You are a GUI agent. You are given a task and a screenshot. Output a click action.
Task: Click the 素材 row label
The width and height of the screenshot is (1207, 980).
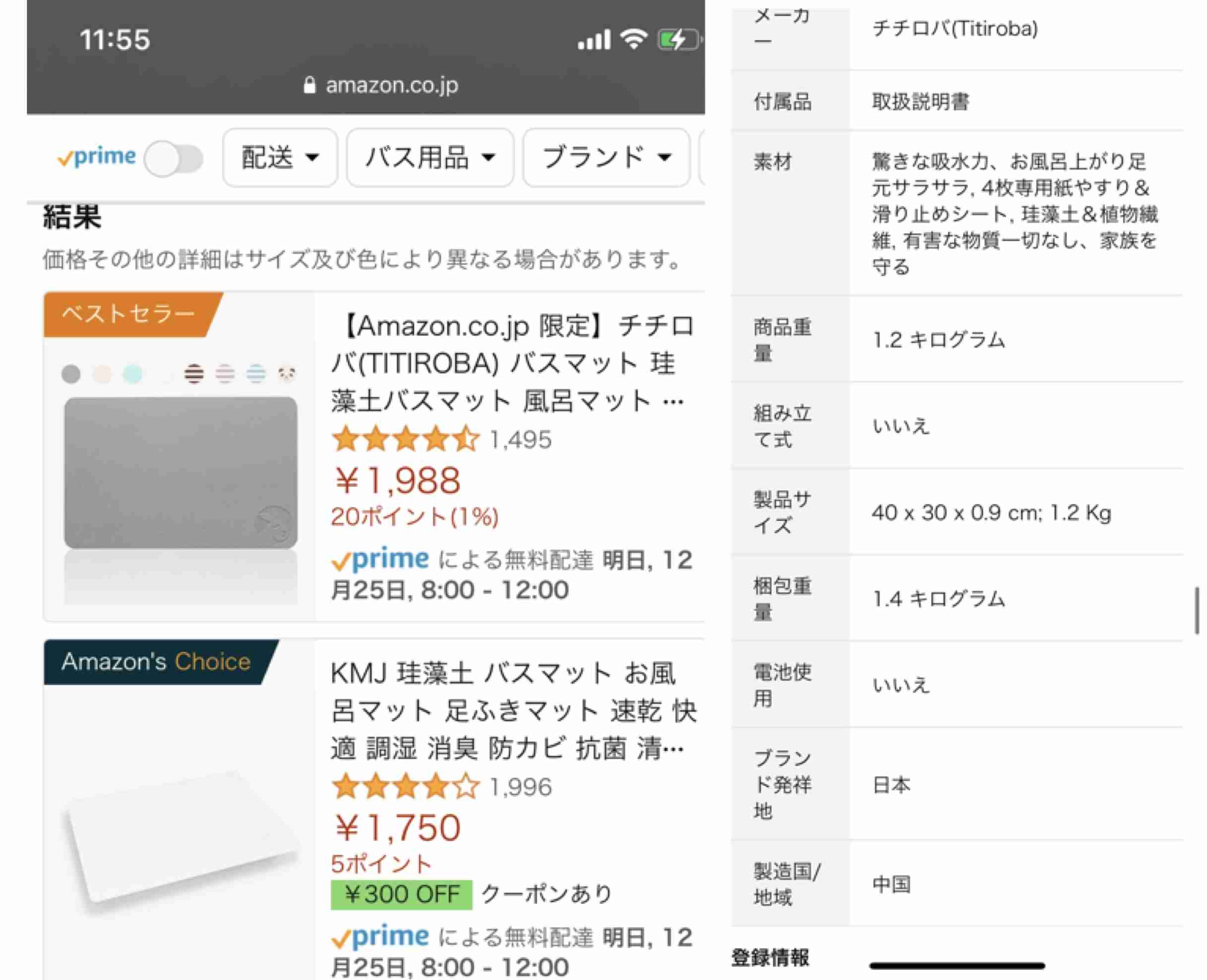click(x=773, y=162)
